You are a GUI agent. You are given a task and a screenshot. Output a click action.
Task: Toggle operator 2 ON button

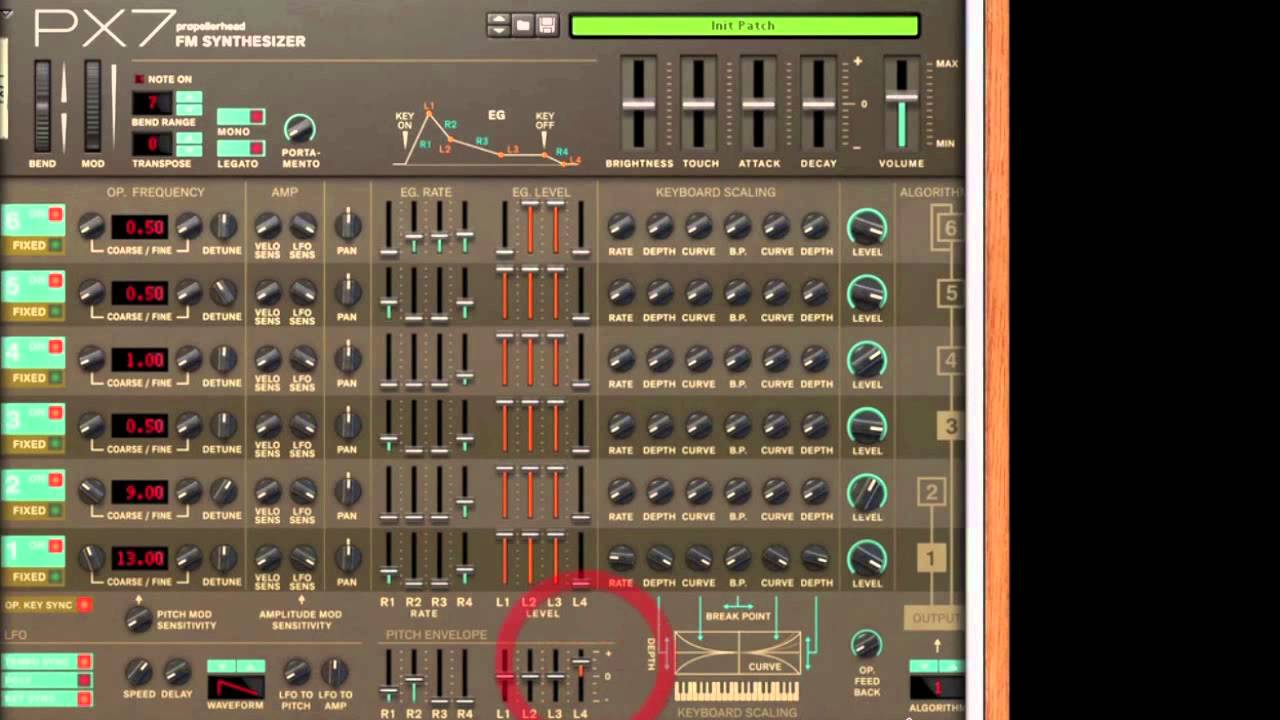click(x=33, y=484)
